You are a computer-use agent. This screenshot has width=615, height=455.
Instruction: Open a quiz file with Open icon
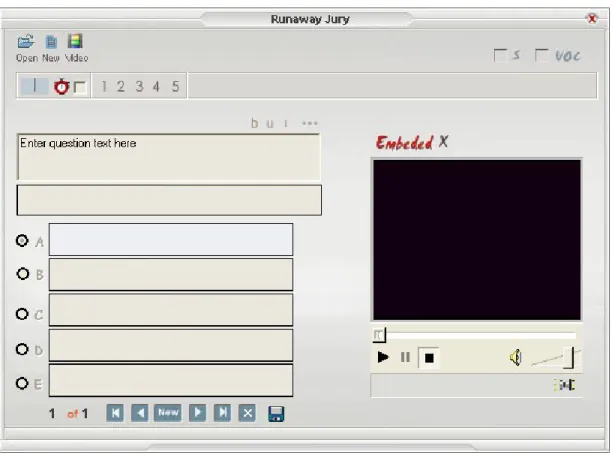(26, 42)
